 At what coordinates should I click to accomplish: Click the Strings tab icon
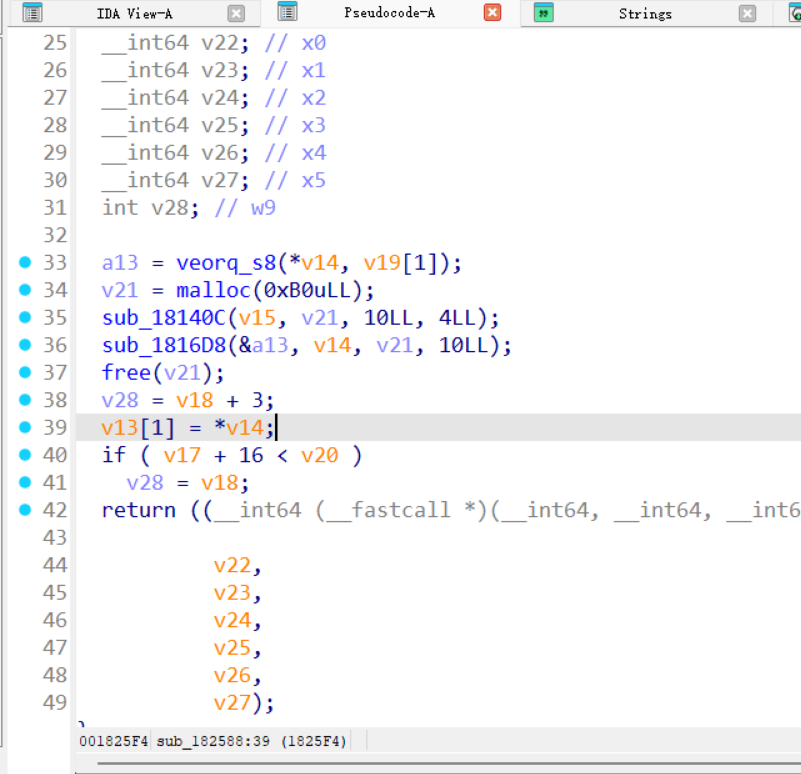click(x=544, y=13)
